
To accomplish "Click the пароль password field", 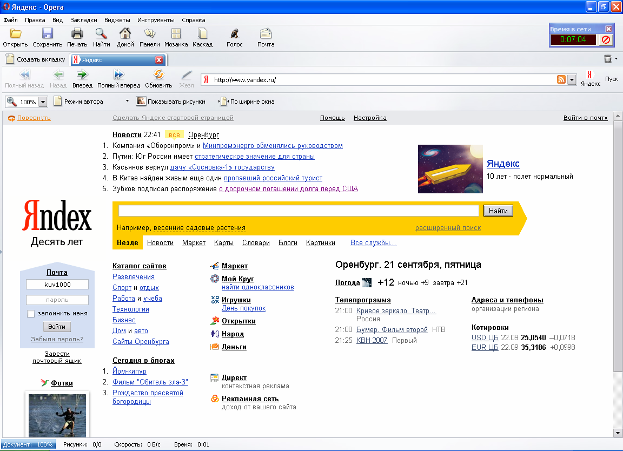I will (57, 300).
